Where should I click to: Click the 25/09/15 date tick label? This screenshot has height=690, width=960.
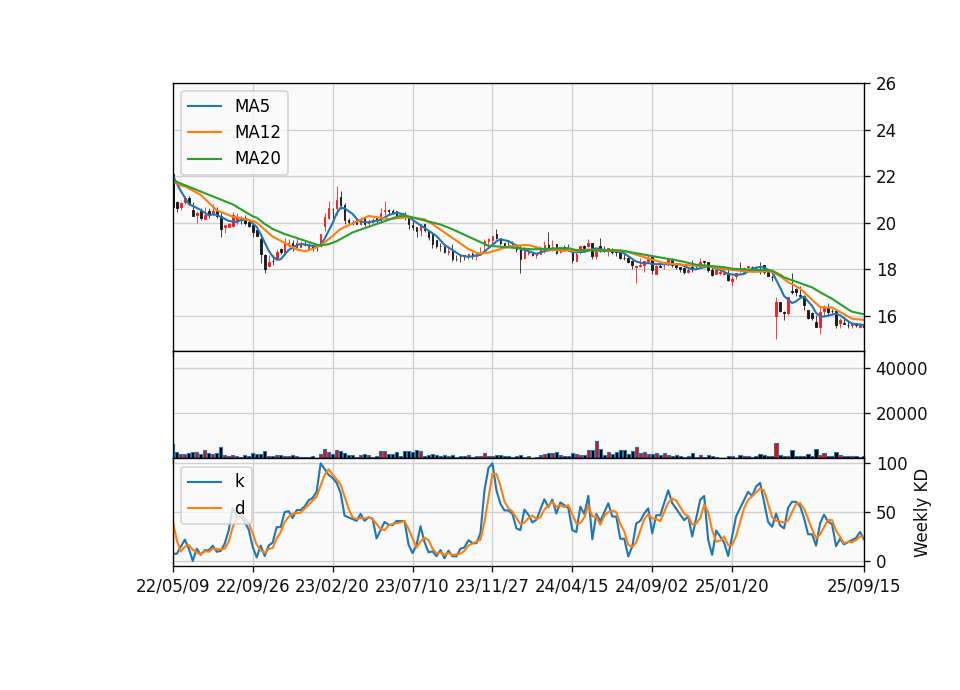[x=864, y=586]
